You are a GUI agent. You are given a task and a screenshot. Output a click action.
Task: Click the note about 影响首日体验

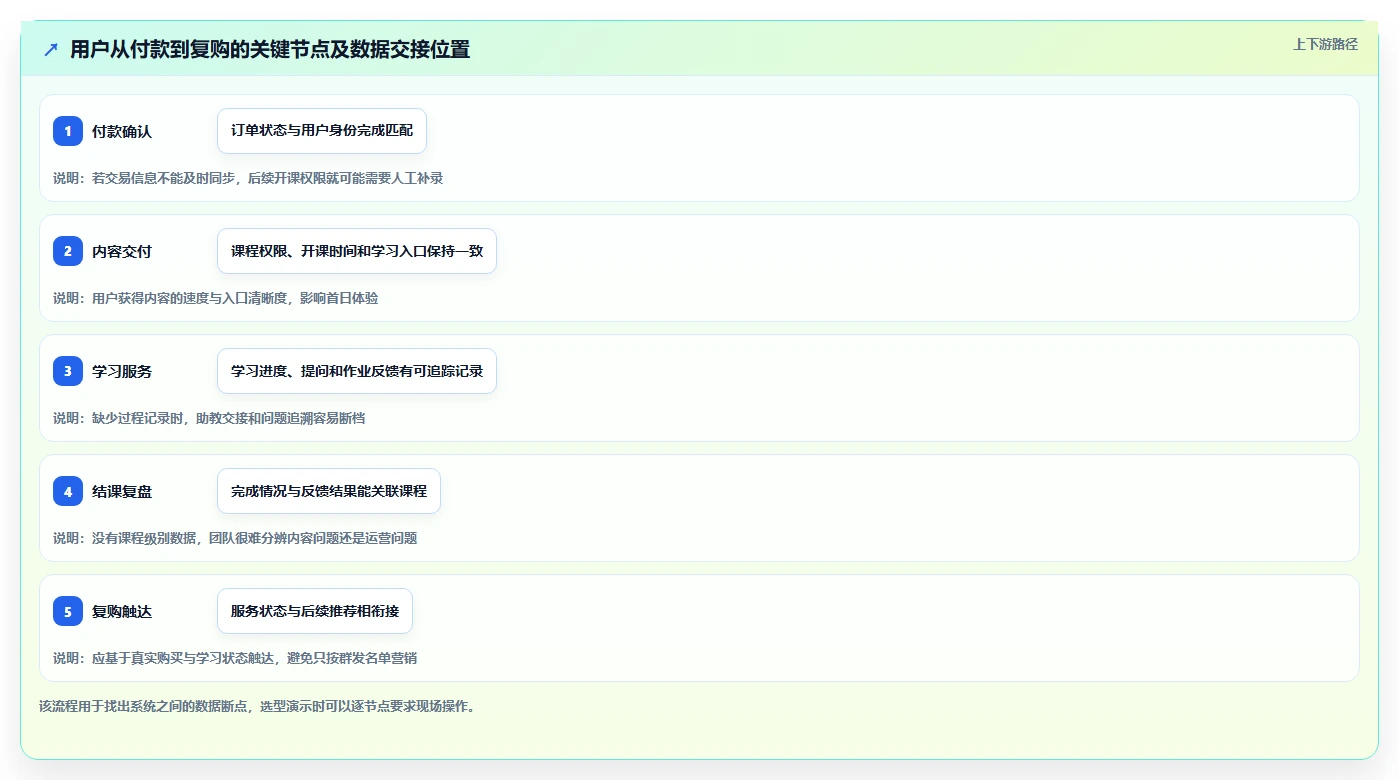coord(216,298)
